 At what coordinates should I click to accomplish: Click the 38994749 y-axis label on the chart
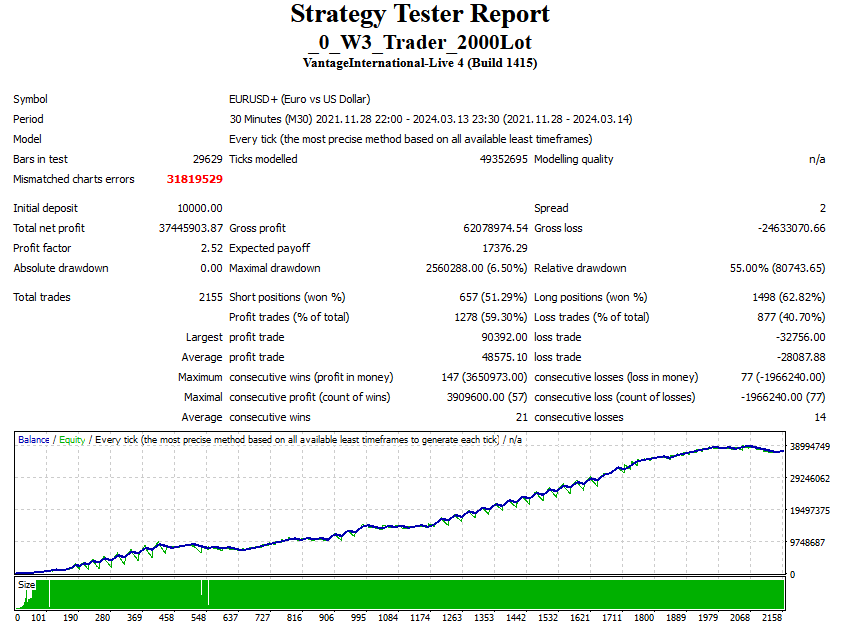pos(812,447)
